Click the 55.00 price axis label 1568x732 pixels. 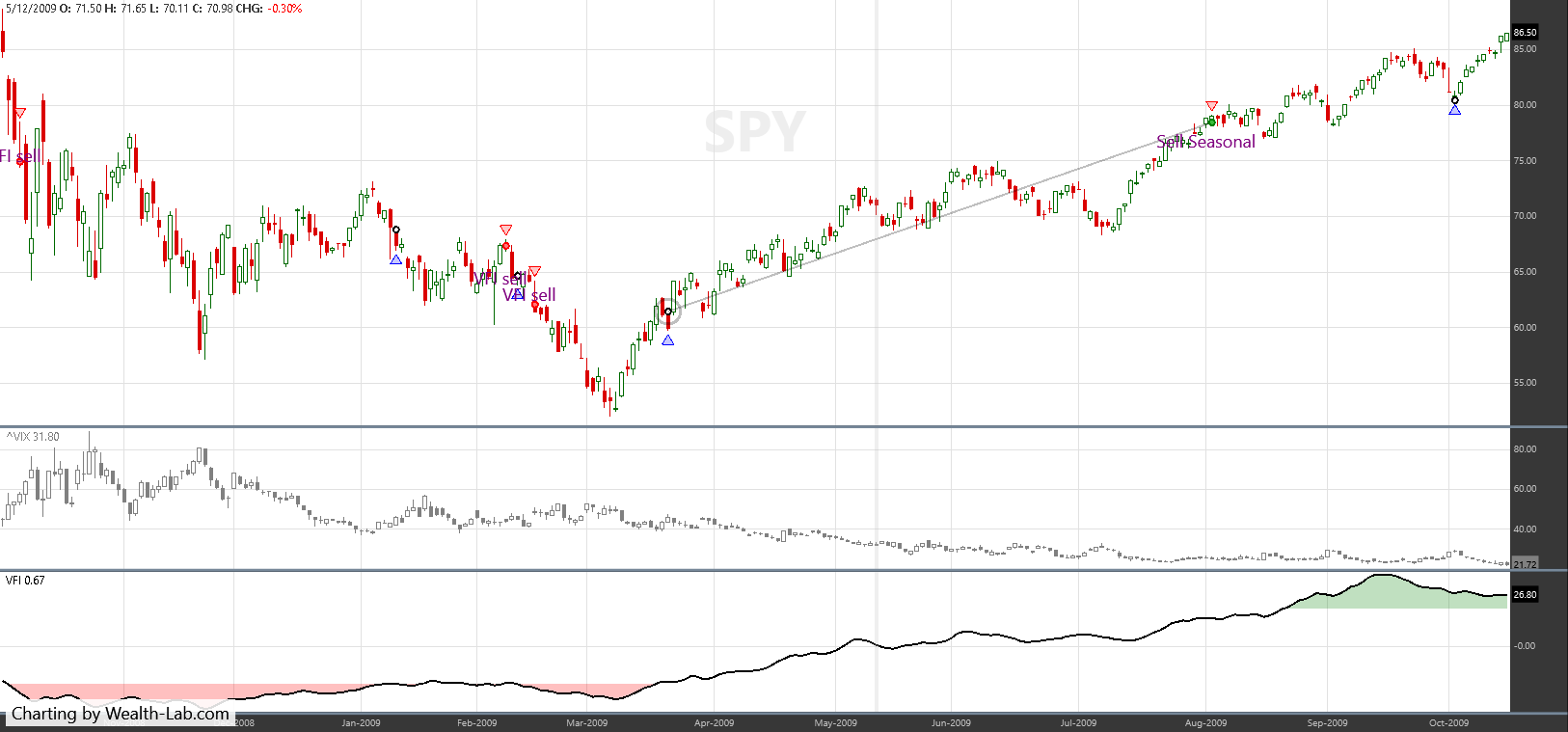pos(1525,383)
